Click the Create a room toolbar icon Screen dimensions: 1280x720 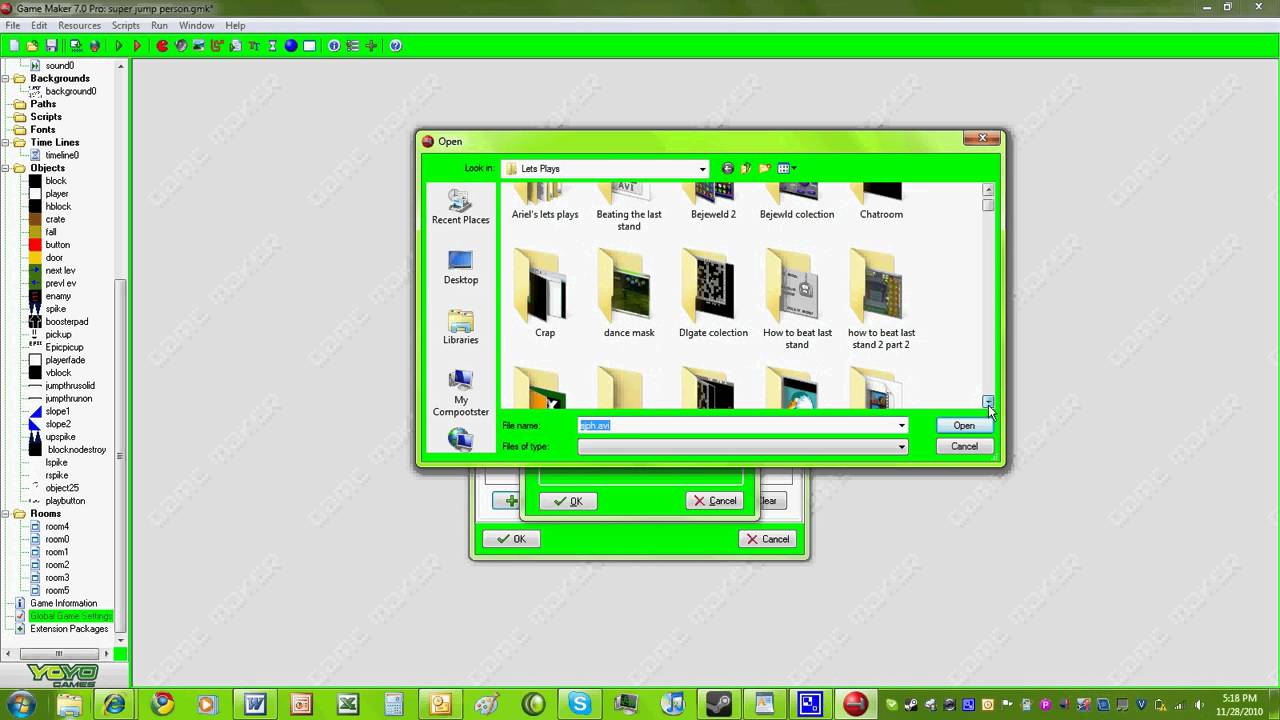point(310,46)
